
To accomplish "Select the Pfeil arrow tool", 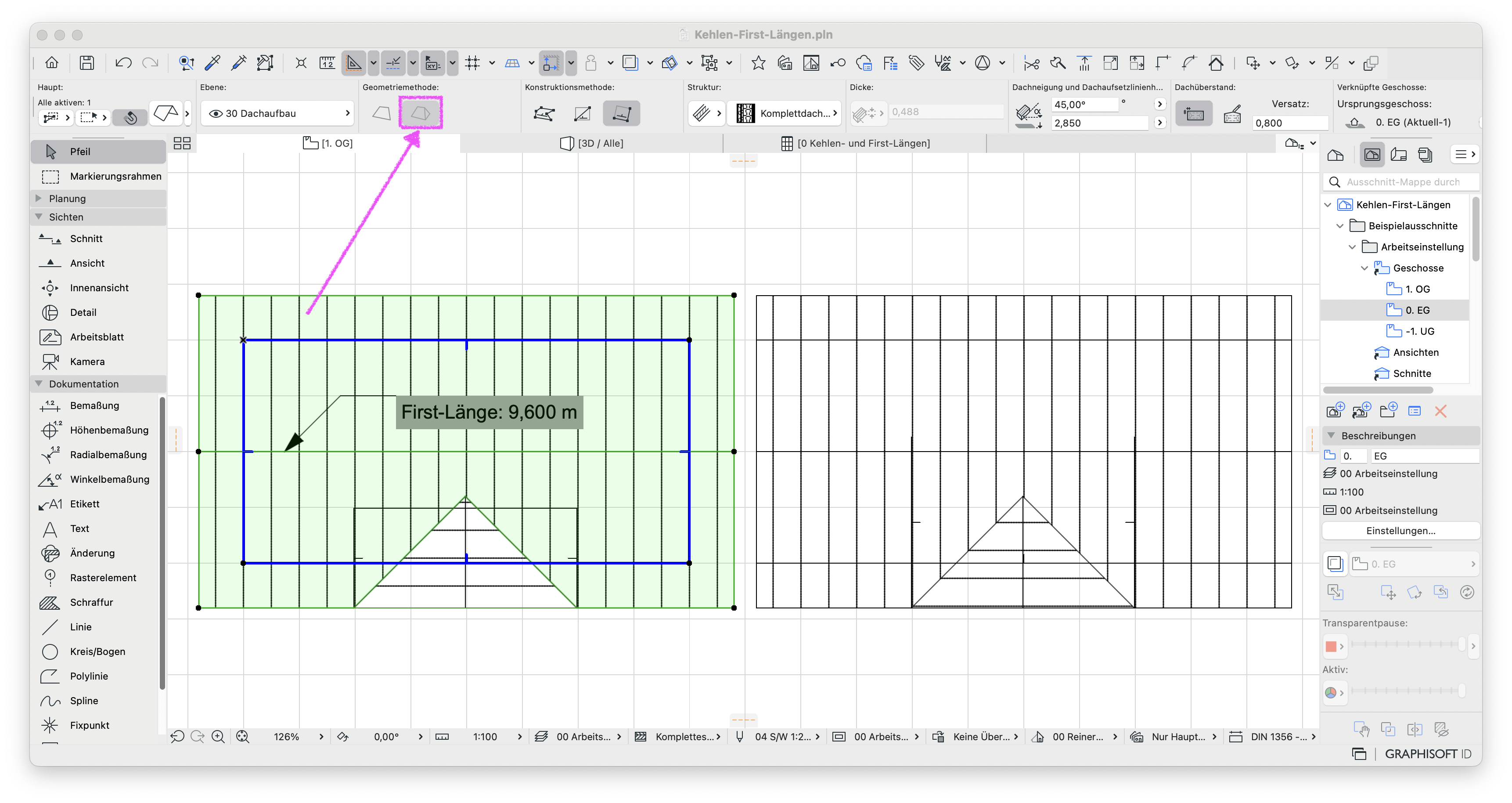I will [99, 152].
